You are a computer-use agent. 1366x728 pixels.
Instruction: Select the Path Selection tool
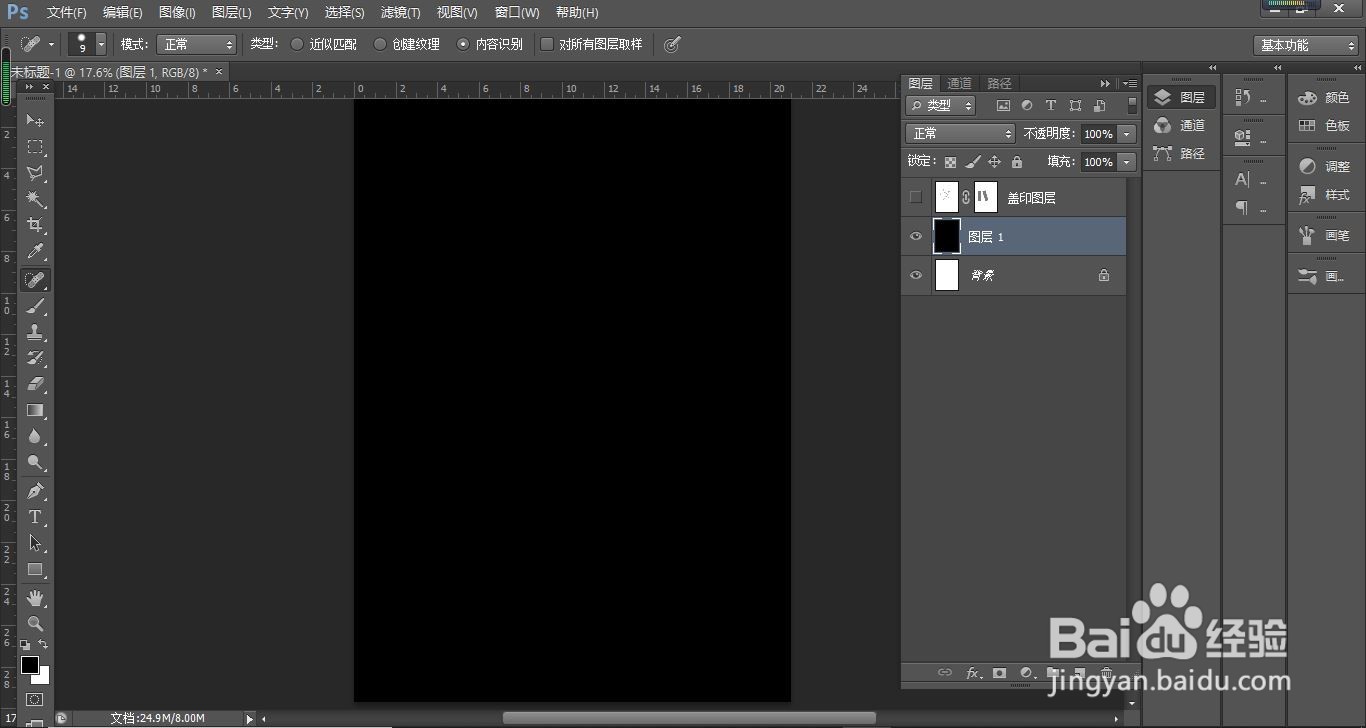[35, 543]
